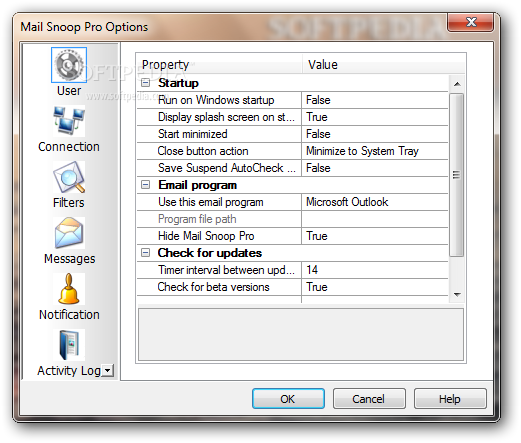Select the Close button action property
The height and width of the screenshot is (443, 521).
coord(219,151)
